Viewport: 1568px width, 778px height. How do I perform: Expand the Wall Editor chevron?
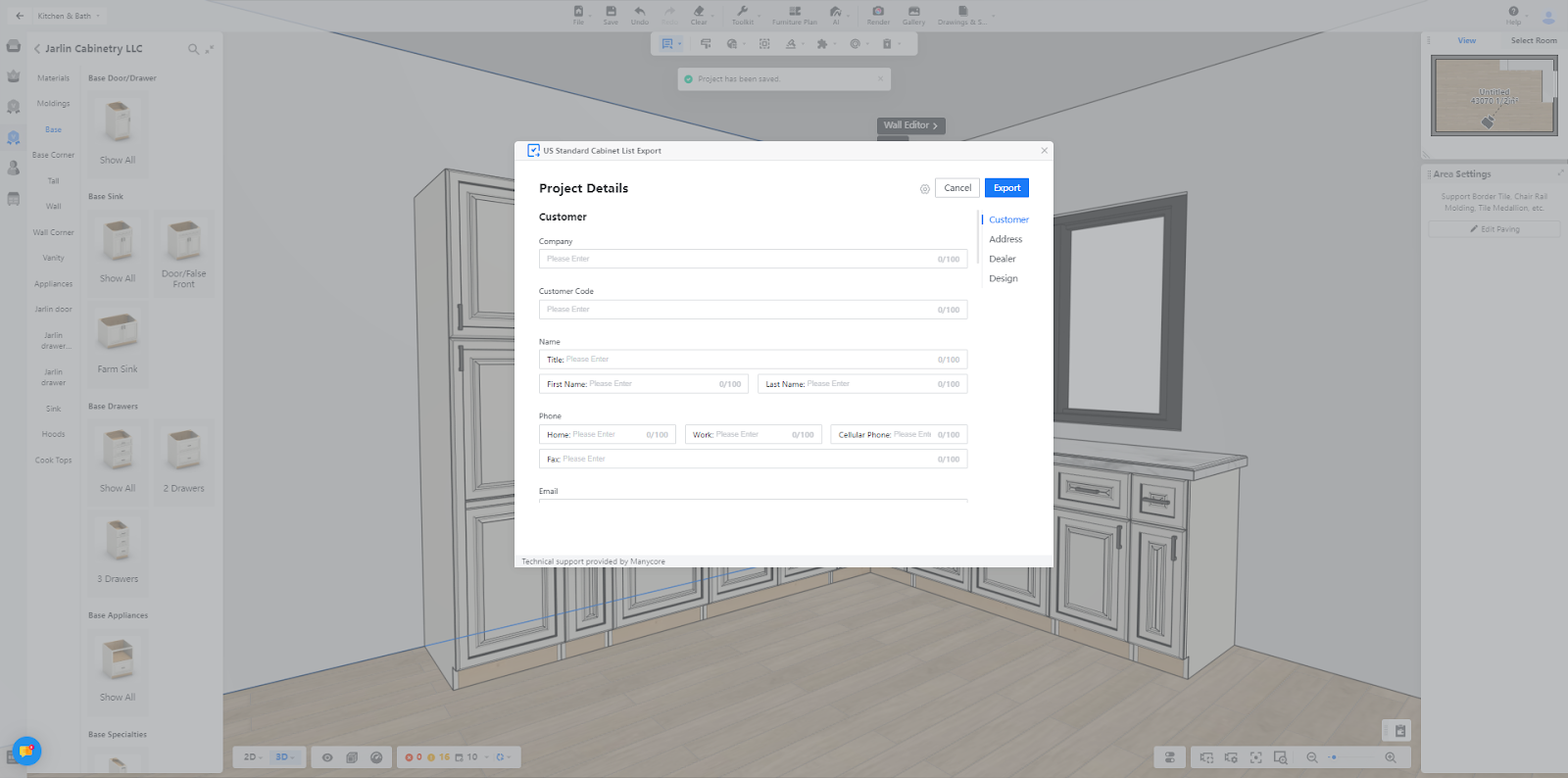[935, 126]
